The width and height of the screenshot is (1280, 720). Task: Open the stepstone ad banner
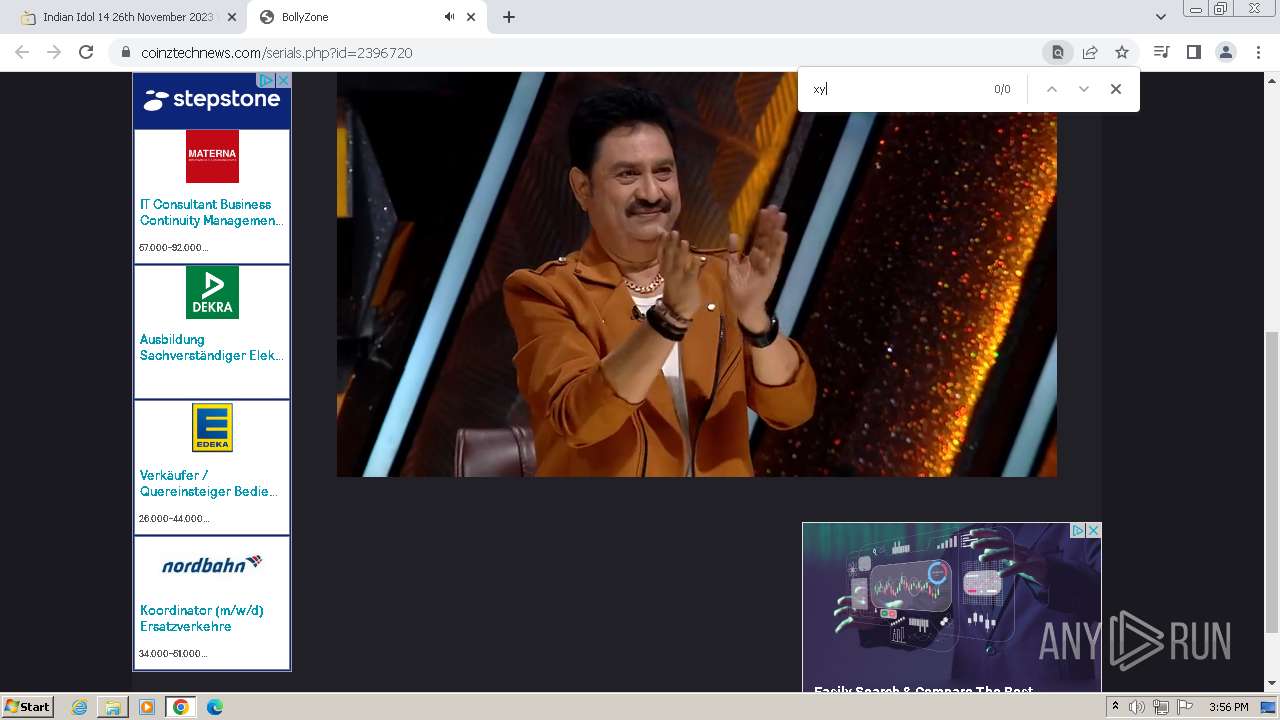(x=212, y=101)
